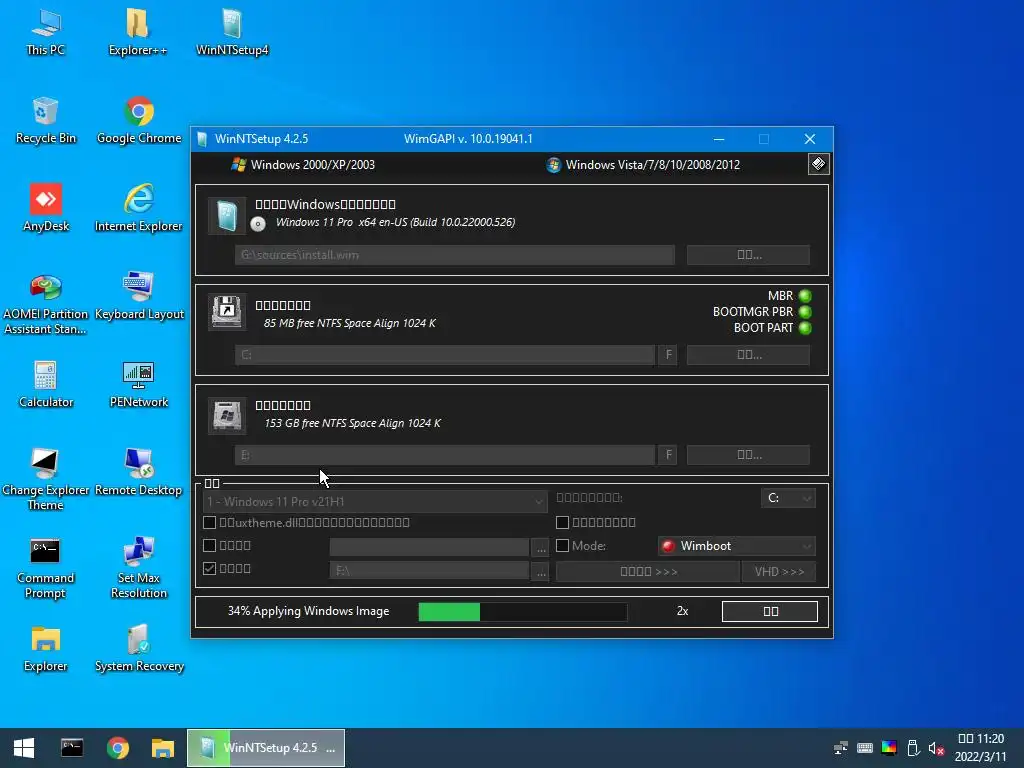The image size is (1024, 768).
Task: Click the WinNTSetup 4.2.5 taskbar button
Action: pos(266,748)
